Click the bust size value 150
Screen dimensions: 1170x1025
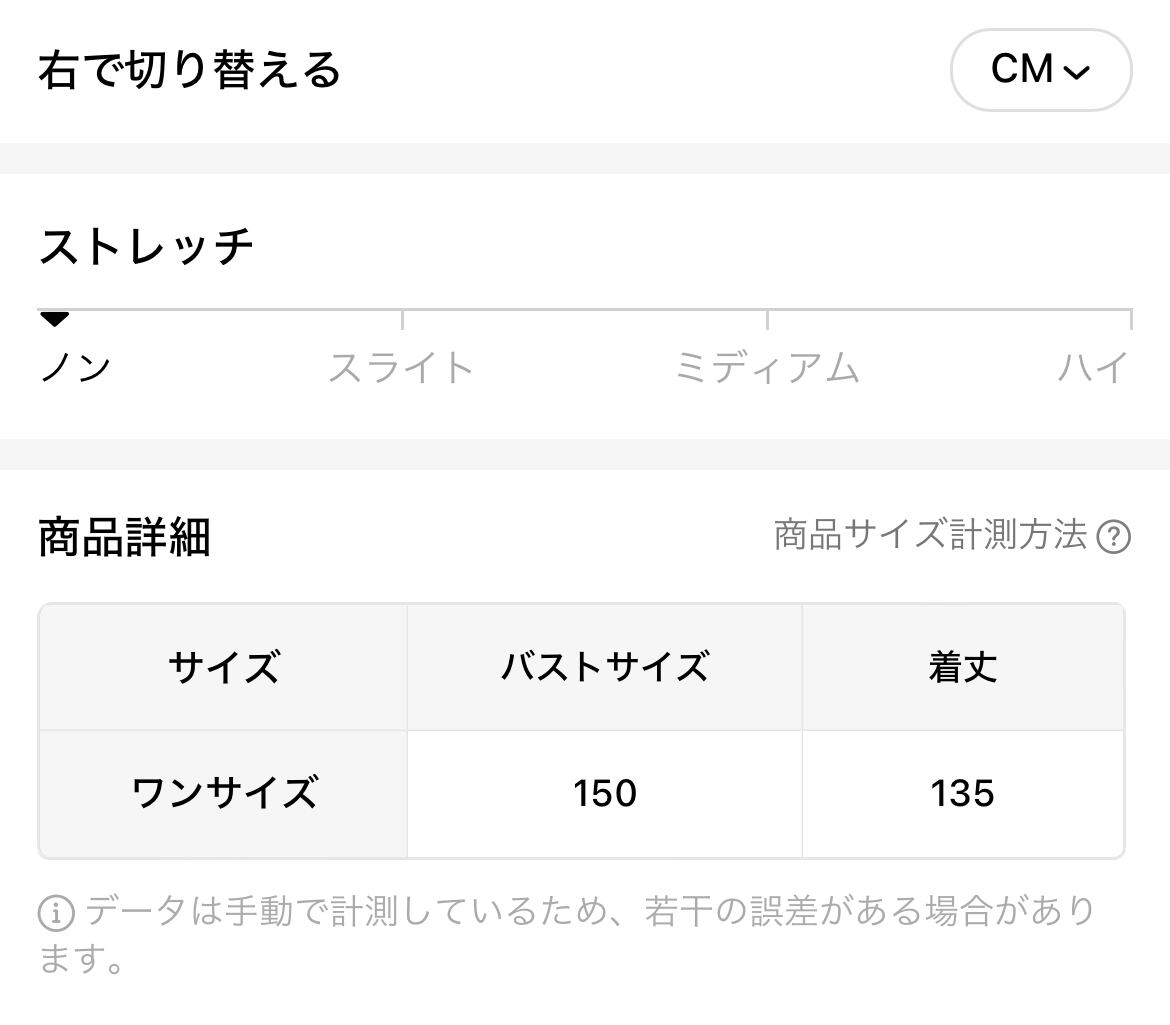tap(604, 794)
